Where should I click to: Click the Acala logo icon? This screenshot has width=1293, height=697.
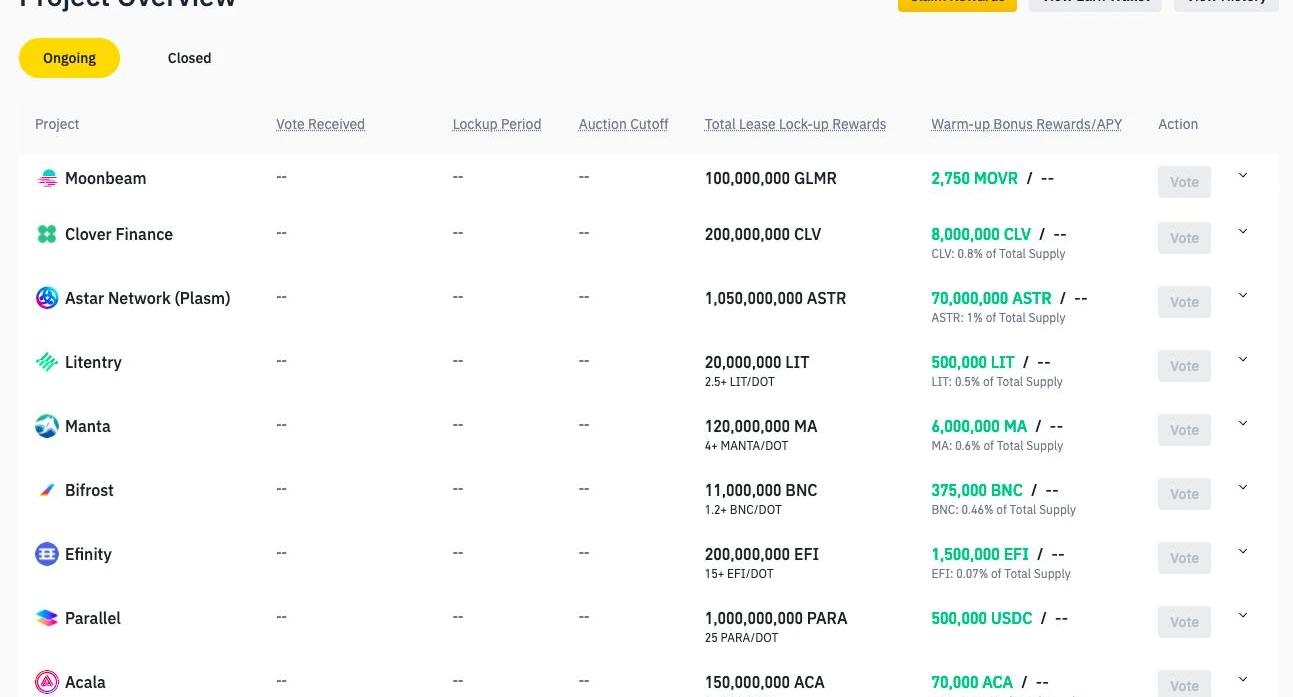tap(47, 682)
